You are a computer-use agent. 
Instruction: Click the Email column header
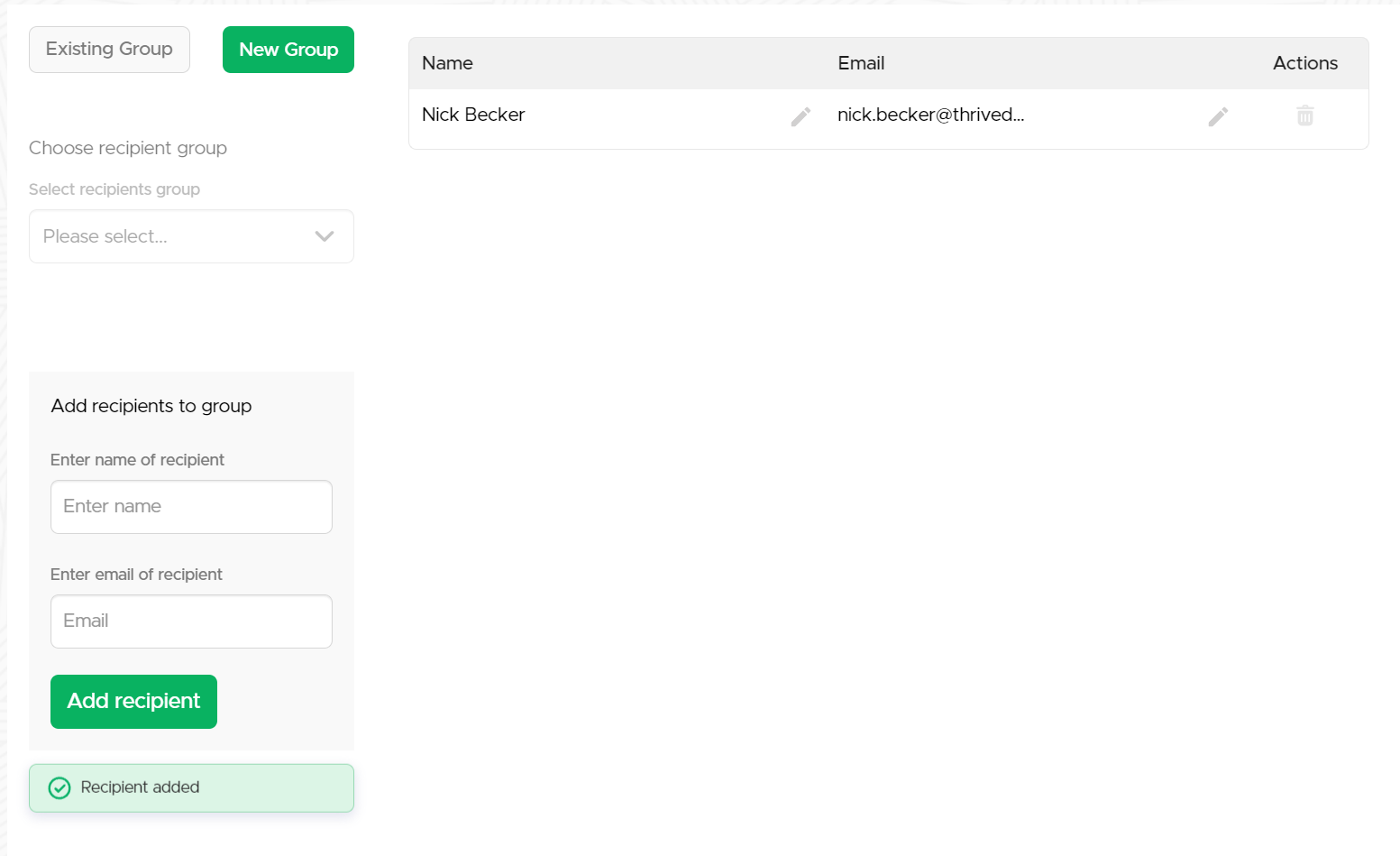[x=861, y=63]
